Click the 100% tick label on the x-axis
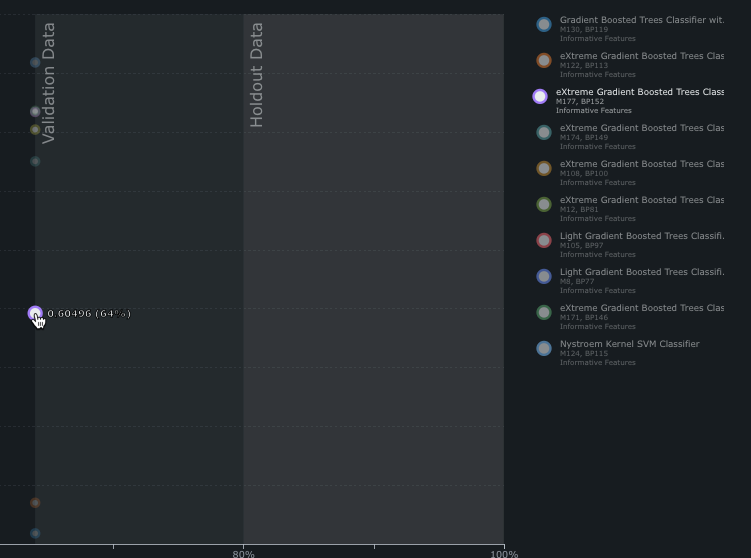The image size is (751, 558). coord(504,553)
